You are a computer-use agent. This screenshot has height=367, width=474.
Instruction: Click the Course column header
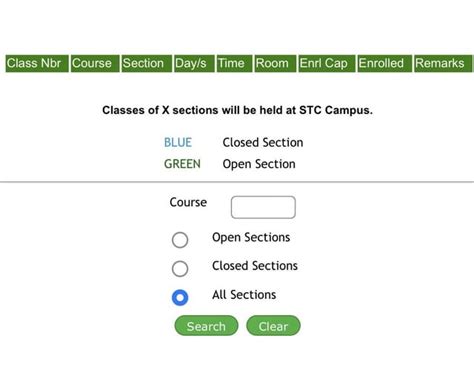point(95,63)
